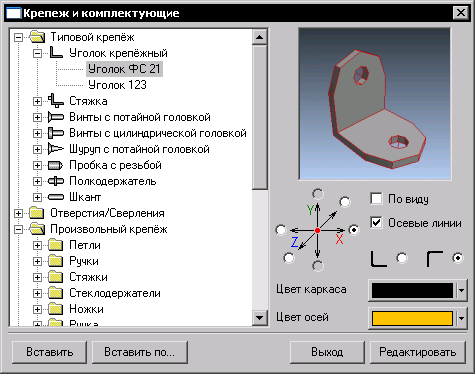475x374 pixels.
Task: Enable the По виду checkbox
Action: click(376, 199)
